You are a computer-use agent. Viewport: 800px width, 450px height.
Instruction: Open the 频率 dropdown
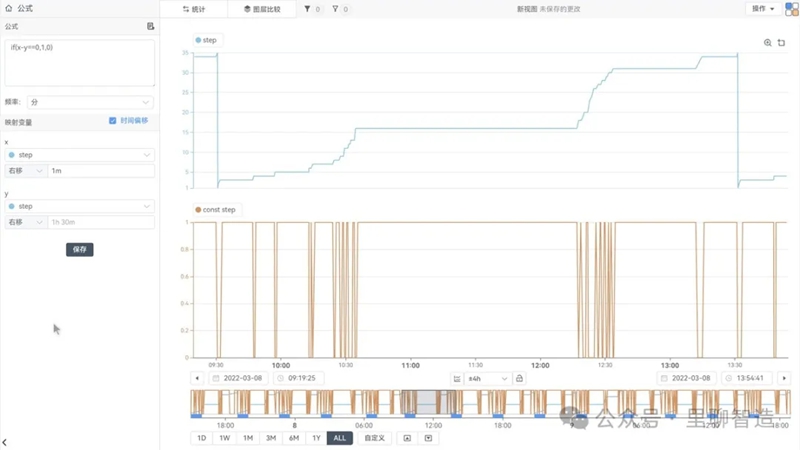(x=90, y=102)
